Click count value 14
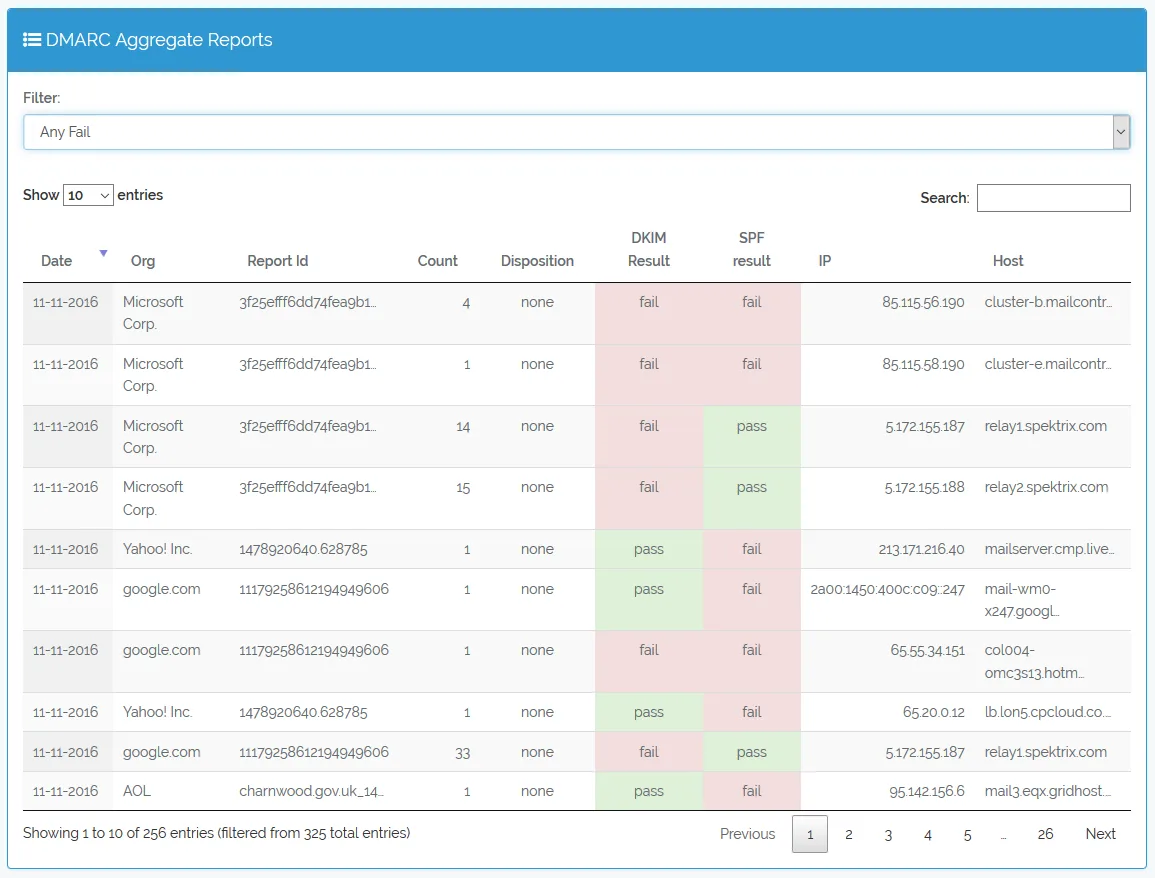1155x878 pixels. click(x=463, y=426)
